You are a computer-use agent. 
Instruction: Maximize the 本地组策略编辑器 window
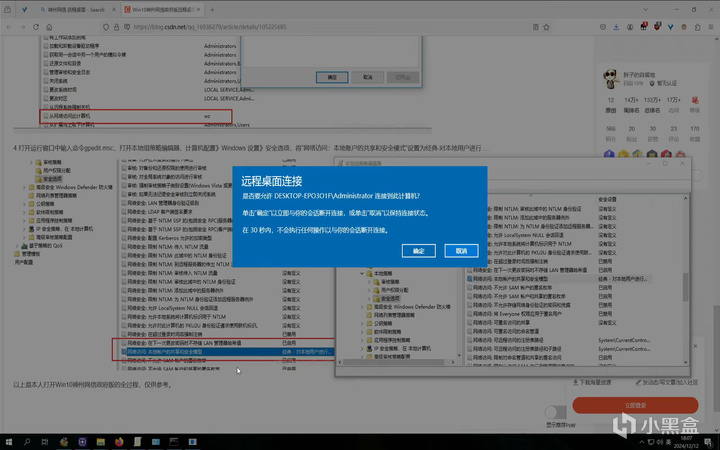(x=665, y=163)
